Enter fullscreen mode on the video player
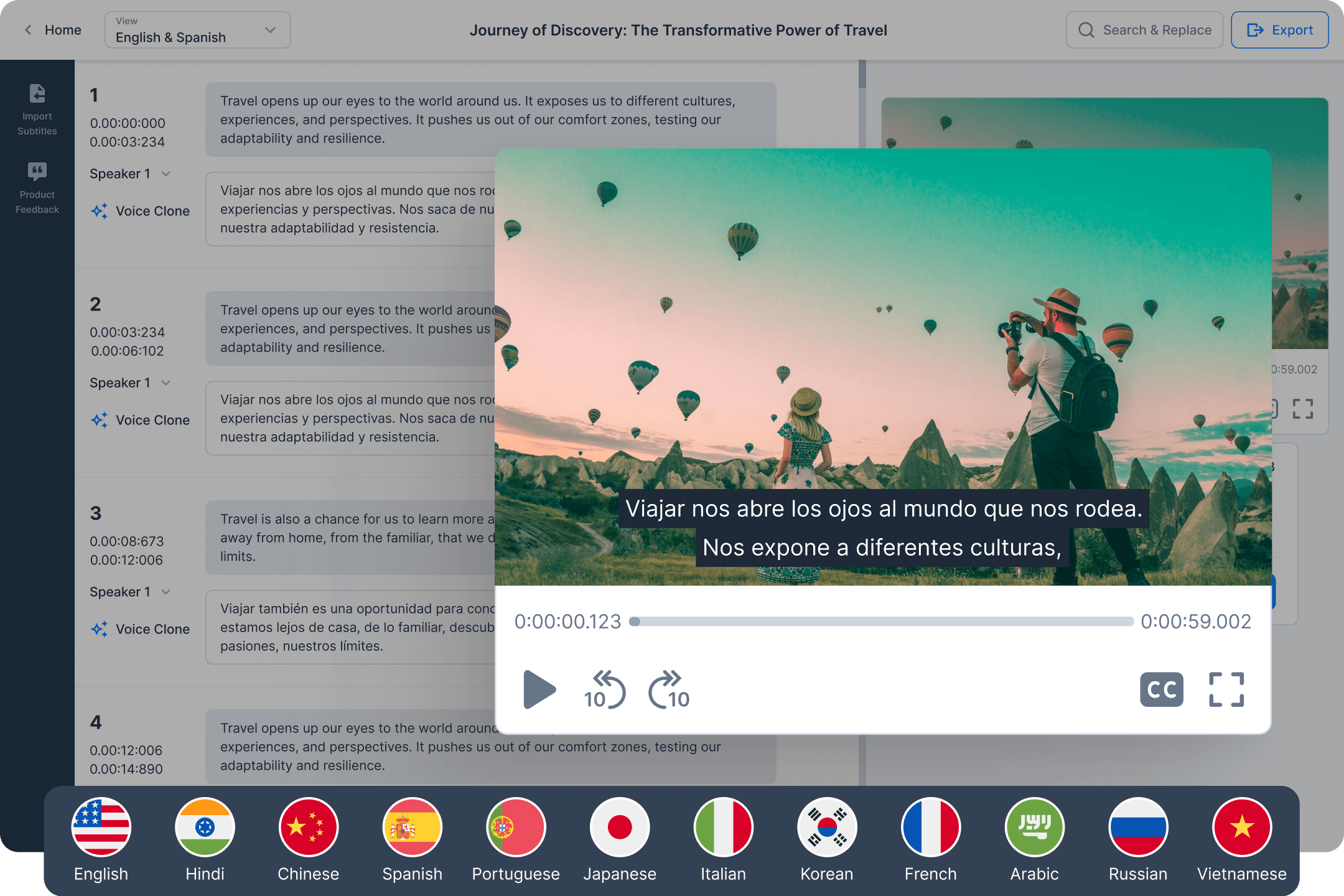 coord(1225,689)
